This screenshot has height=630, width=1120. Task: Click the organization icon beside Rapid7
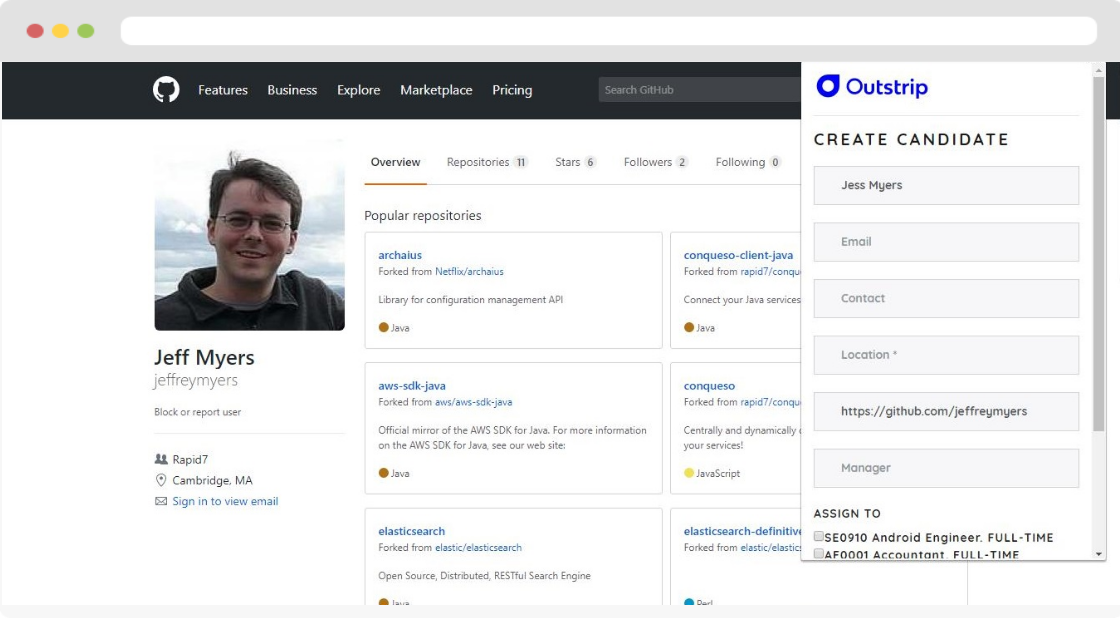click(161, 459)
